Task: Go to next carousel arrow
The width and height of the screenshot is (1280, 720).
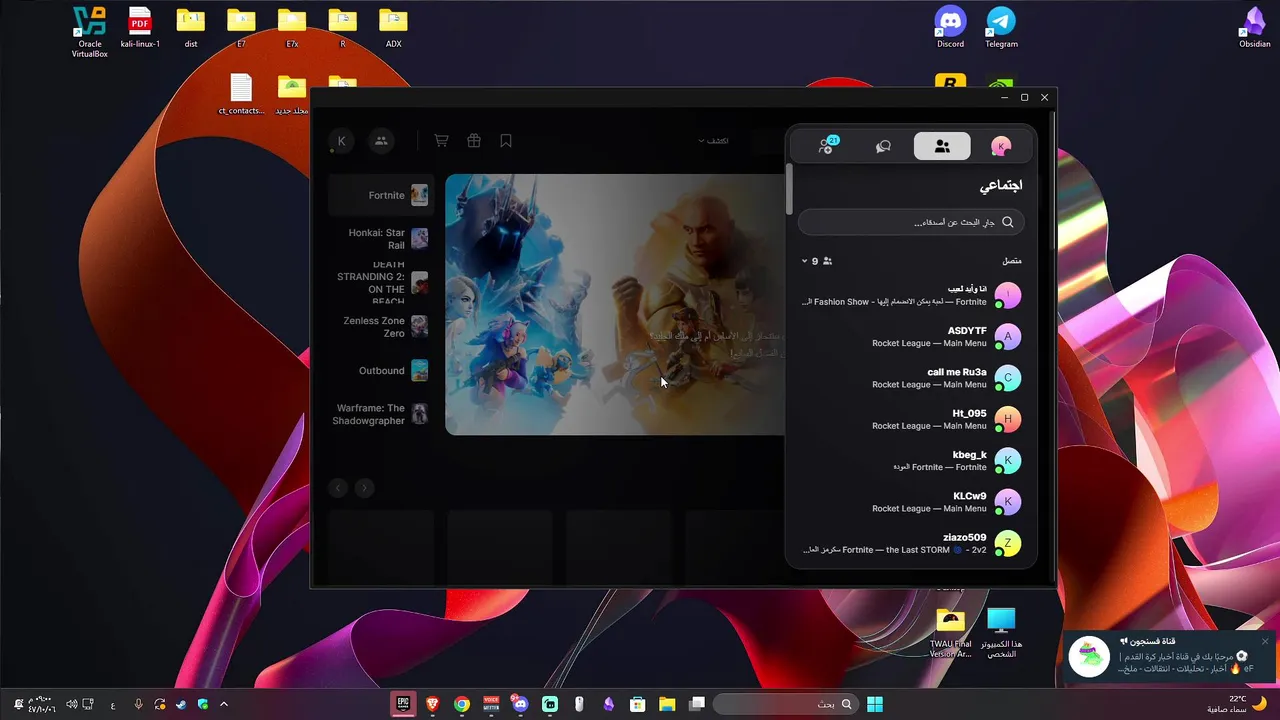Action: click(x=364, y=488)
